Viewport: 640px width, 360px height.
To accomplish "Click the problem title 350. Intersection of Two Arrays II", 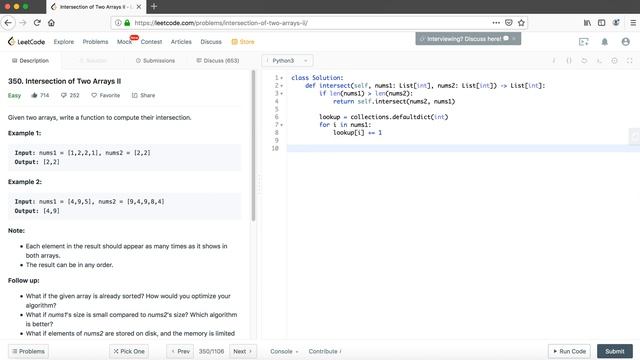I will (x=64, y=81).
